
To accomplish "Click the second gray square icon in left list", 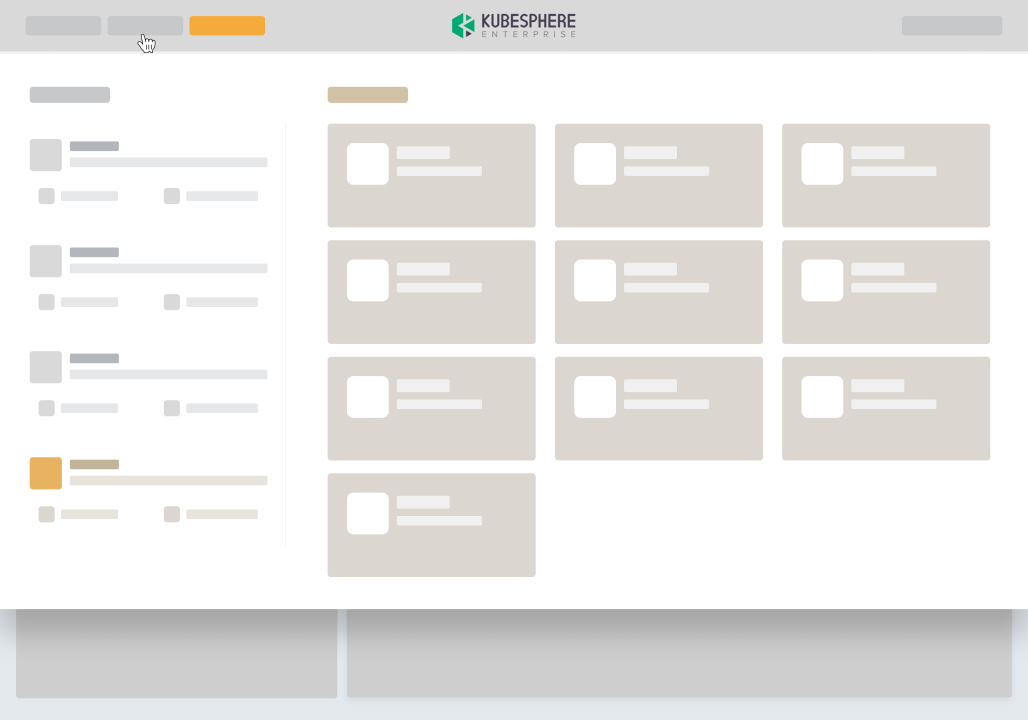I will (x=46, y=261).
